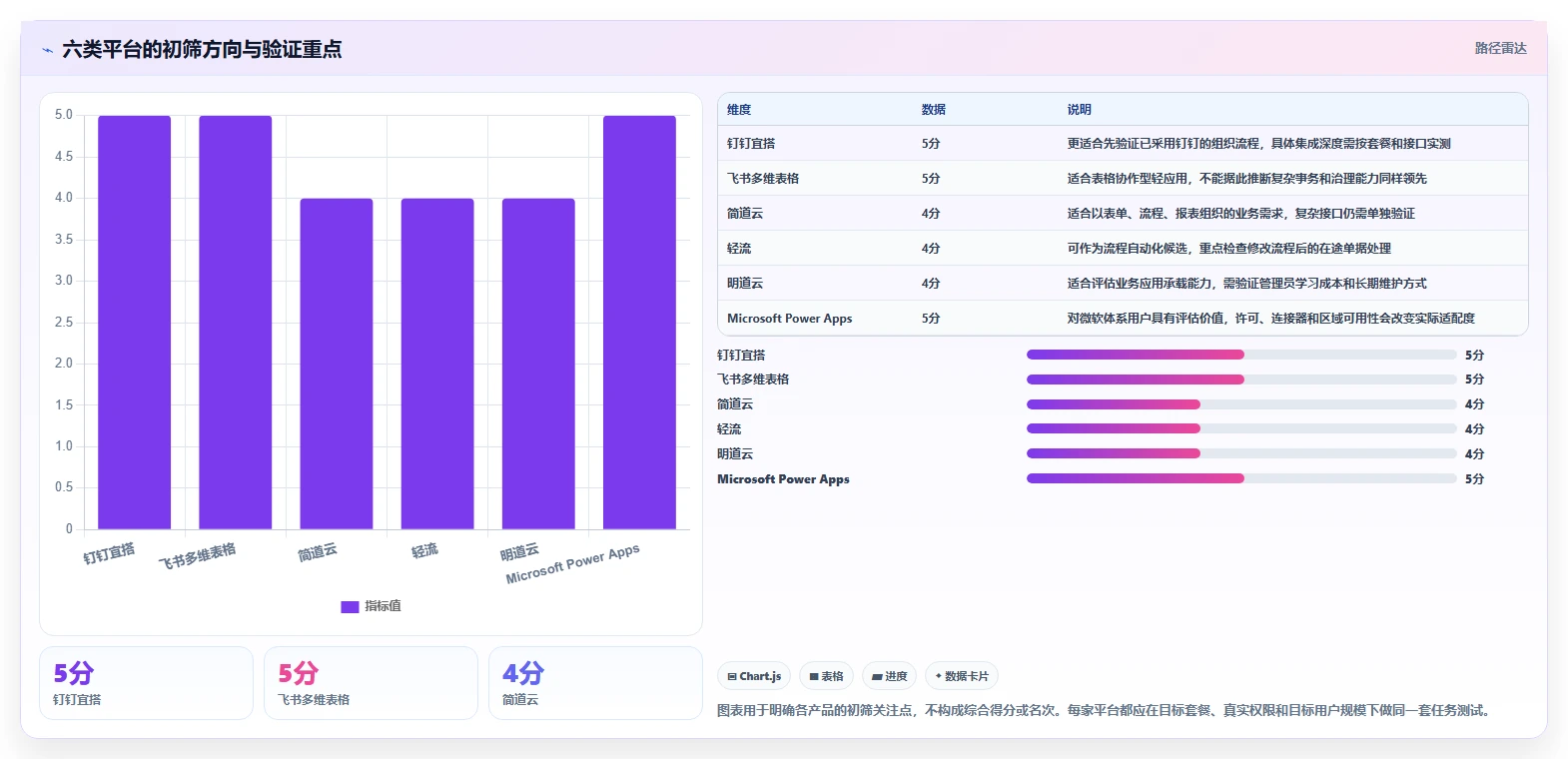Viewport: 1568px width, 759px height.
Task: Click the 明道云 label beside its progress bar
Action: coord(735,454)
